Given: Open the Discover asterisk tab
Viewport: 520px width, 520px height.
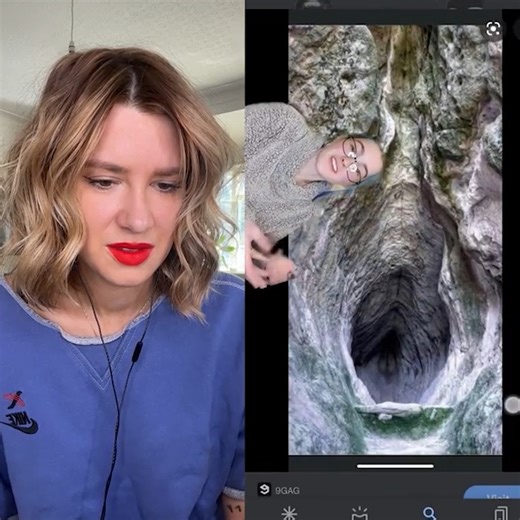Looking at the screenshot, I should (x=289, y=513).
